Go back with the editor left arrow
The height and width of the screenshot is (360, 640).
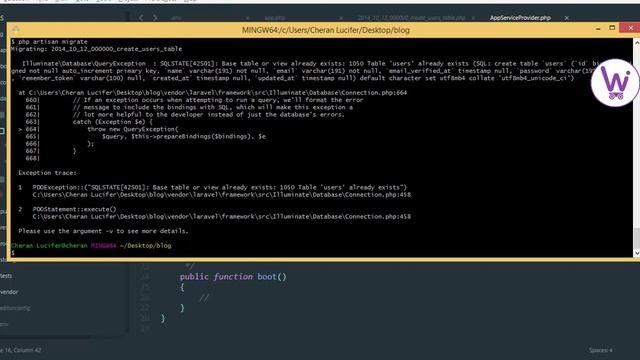coord(141,18)
